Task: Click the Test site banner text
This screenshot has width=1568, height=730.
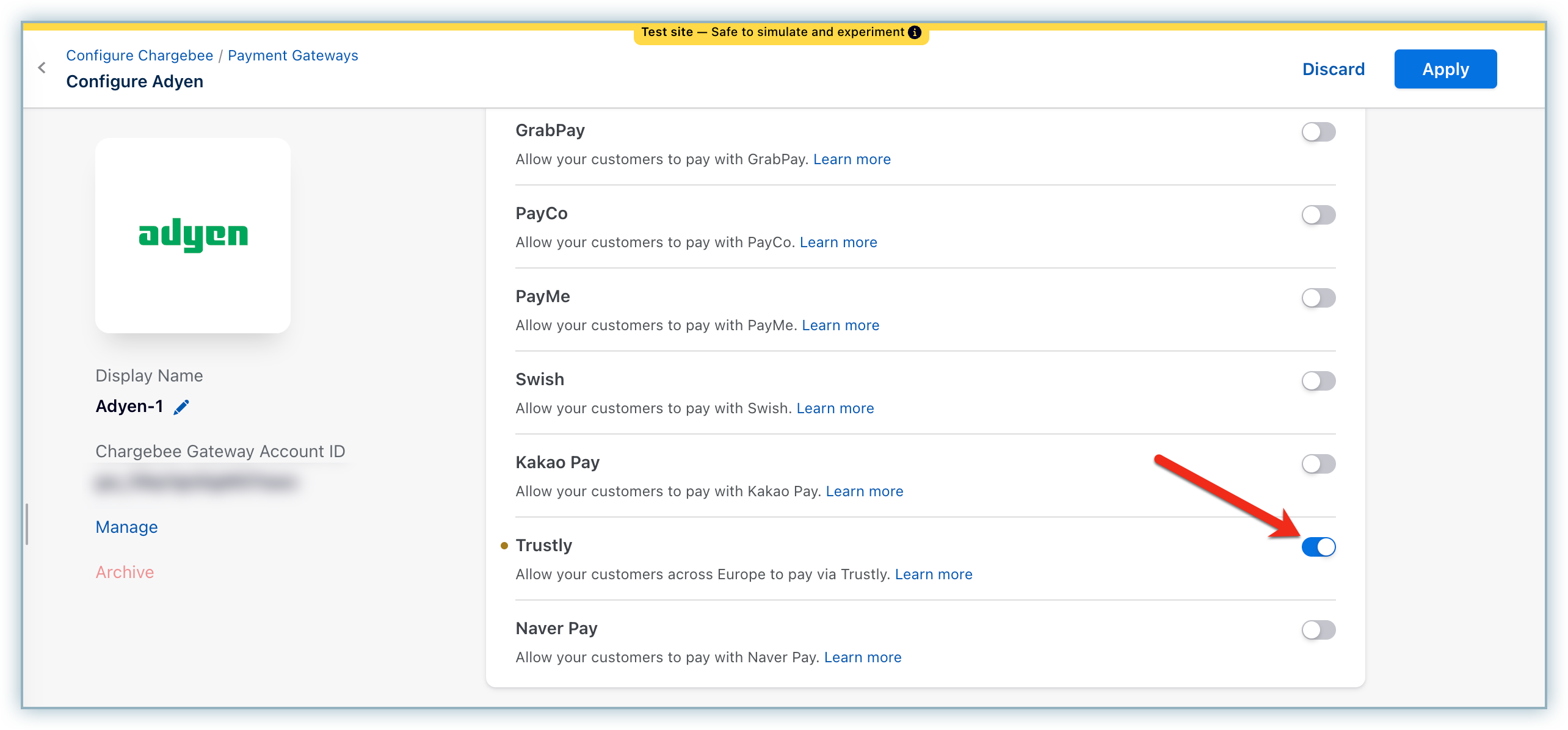Action: tap(772, 32)
